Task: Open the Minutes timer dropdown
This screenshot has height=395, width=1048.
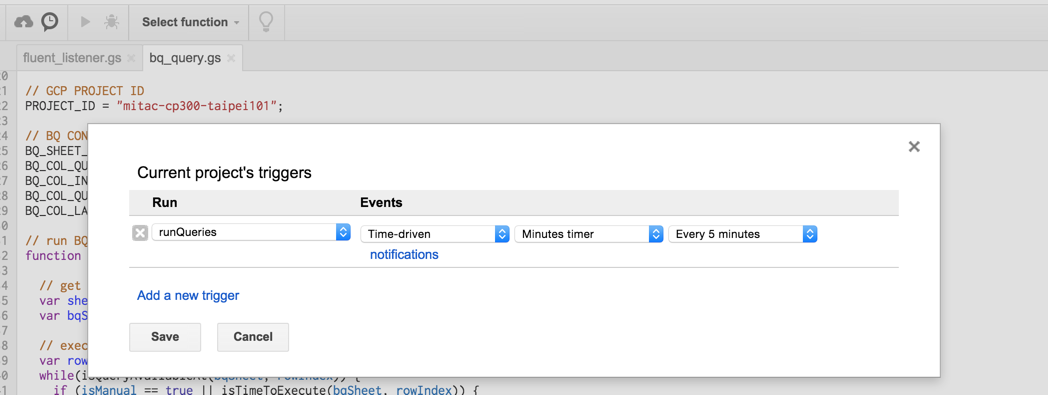Action: pyautogui.click(x=589, y=234)
